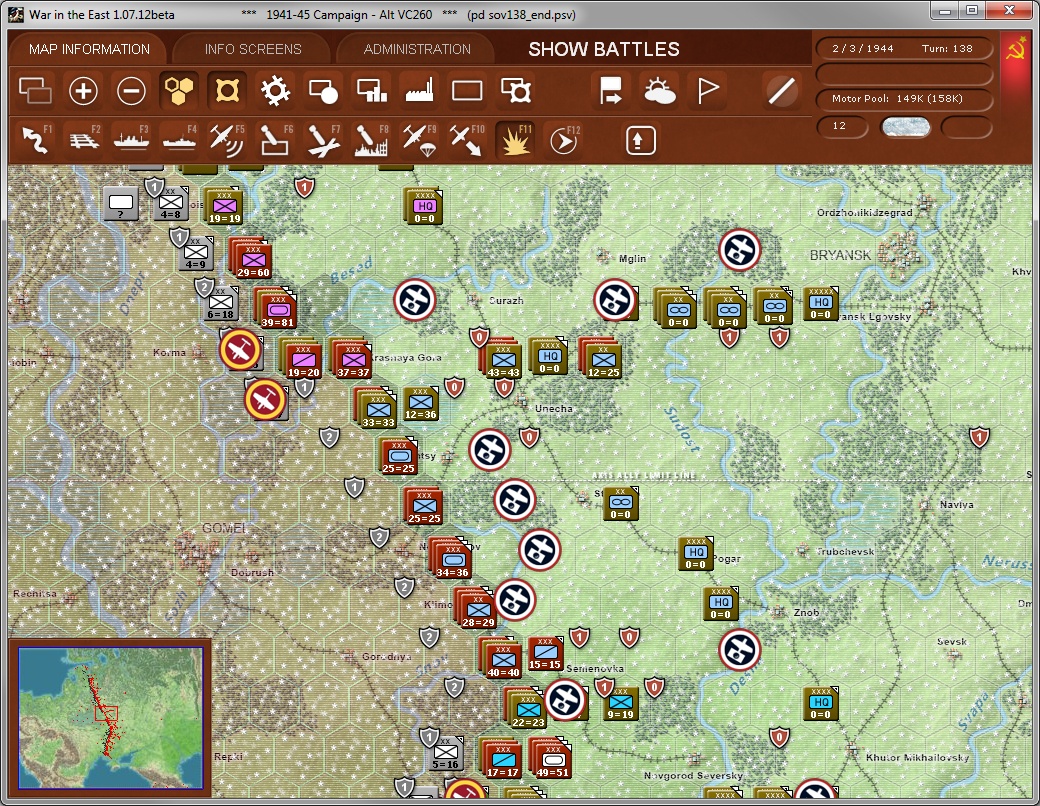
Task: Click the Novgorod Seversky town label
Action: tap(693, 775)
